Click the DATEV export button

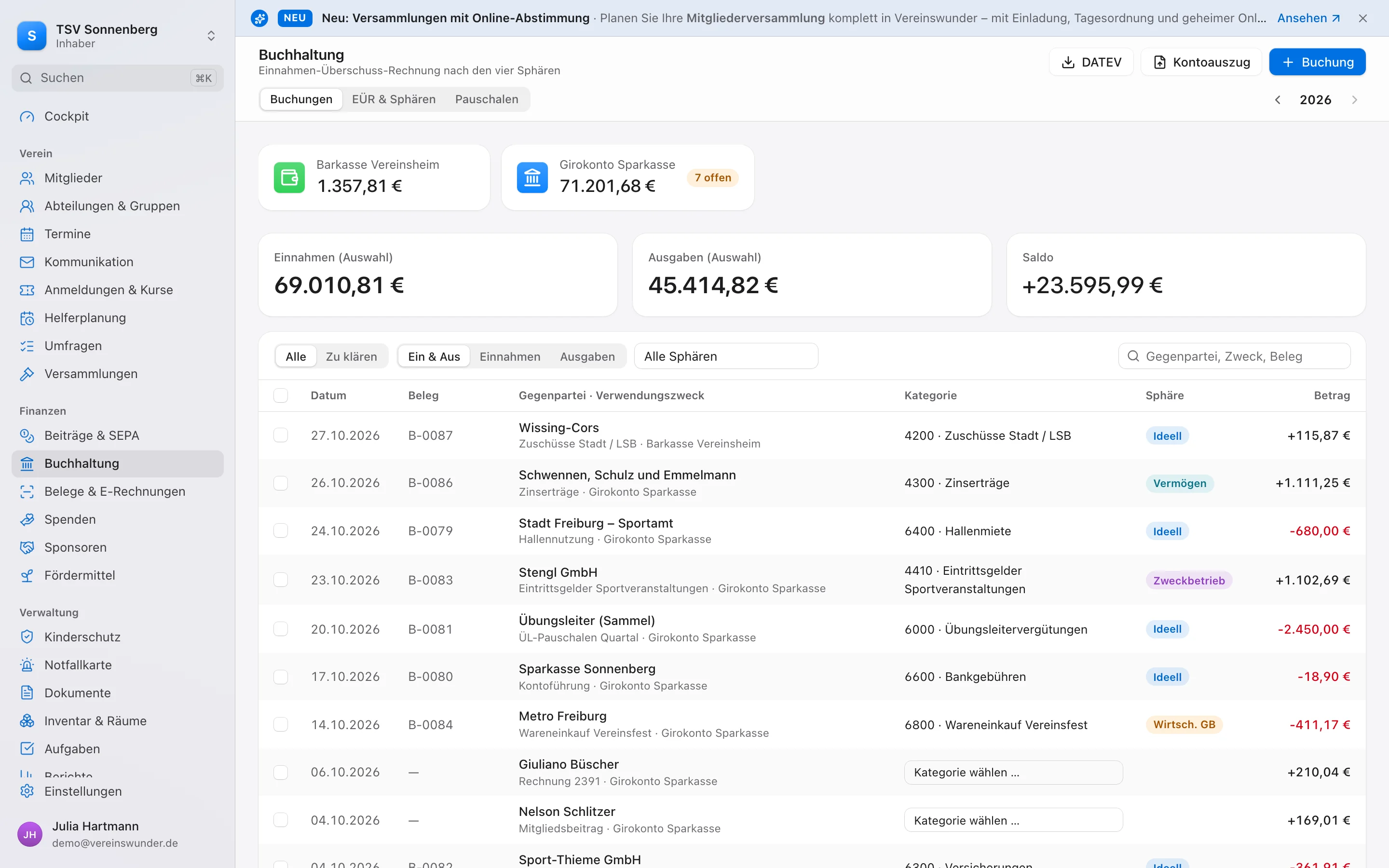tap(1091, 62)
